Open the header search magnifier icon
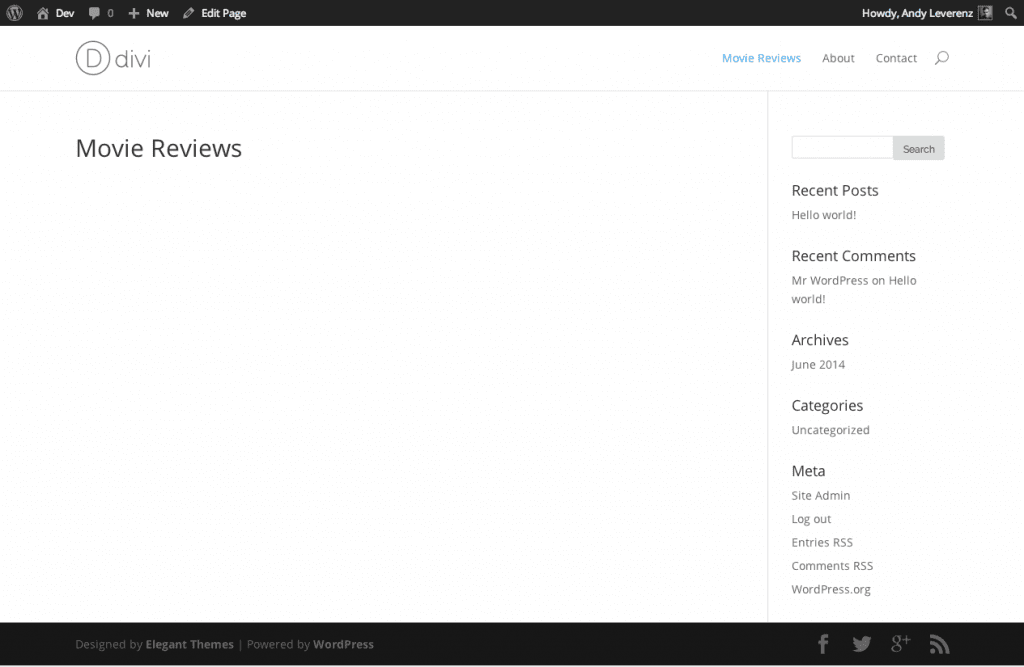Viewport: 1024px width, 667px height. tap(941, 58)
